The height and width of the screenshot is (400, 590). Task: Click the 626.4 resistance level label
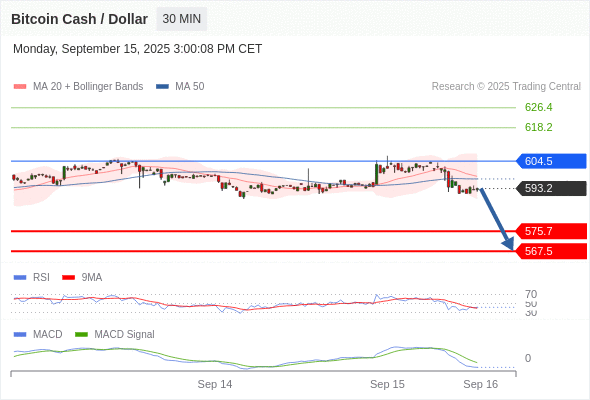pos(538,107)
